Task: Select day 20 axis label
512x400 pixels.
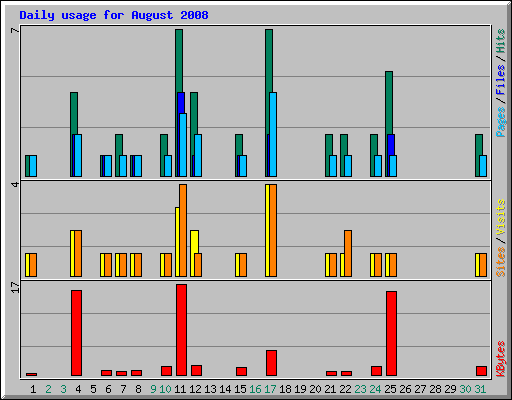Action: pos(315,389)
